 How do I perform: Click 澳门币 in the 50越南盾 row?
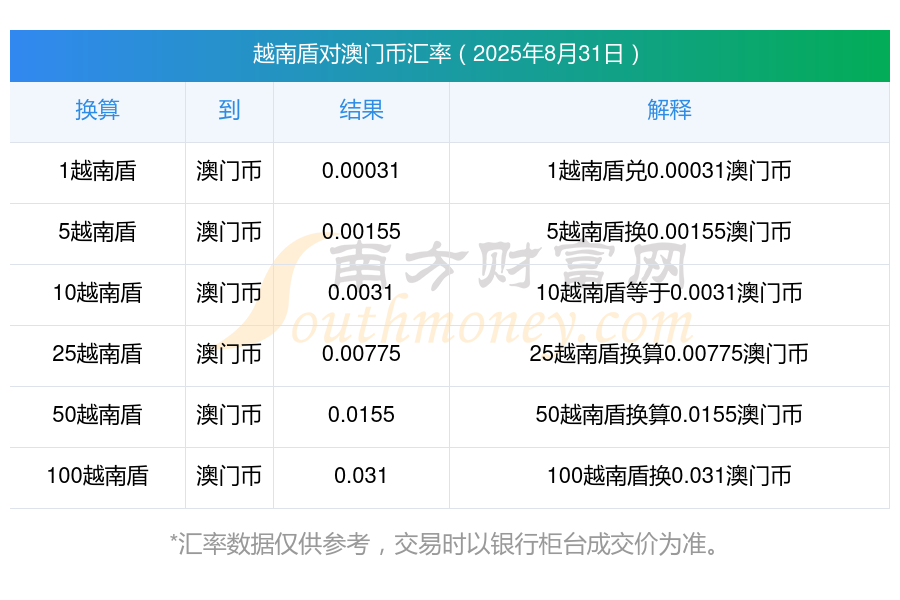(229, 415)
